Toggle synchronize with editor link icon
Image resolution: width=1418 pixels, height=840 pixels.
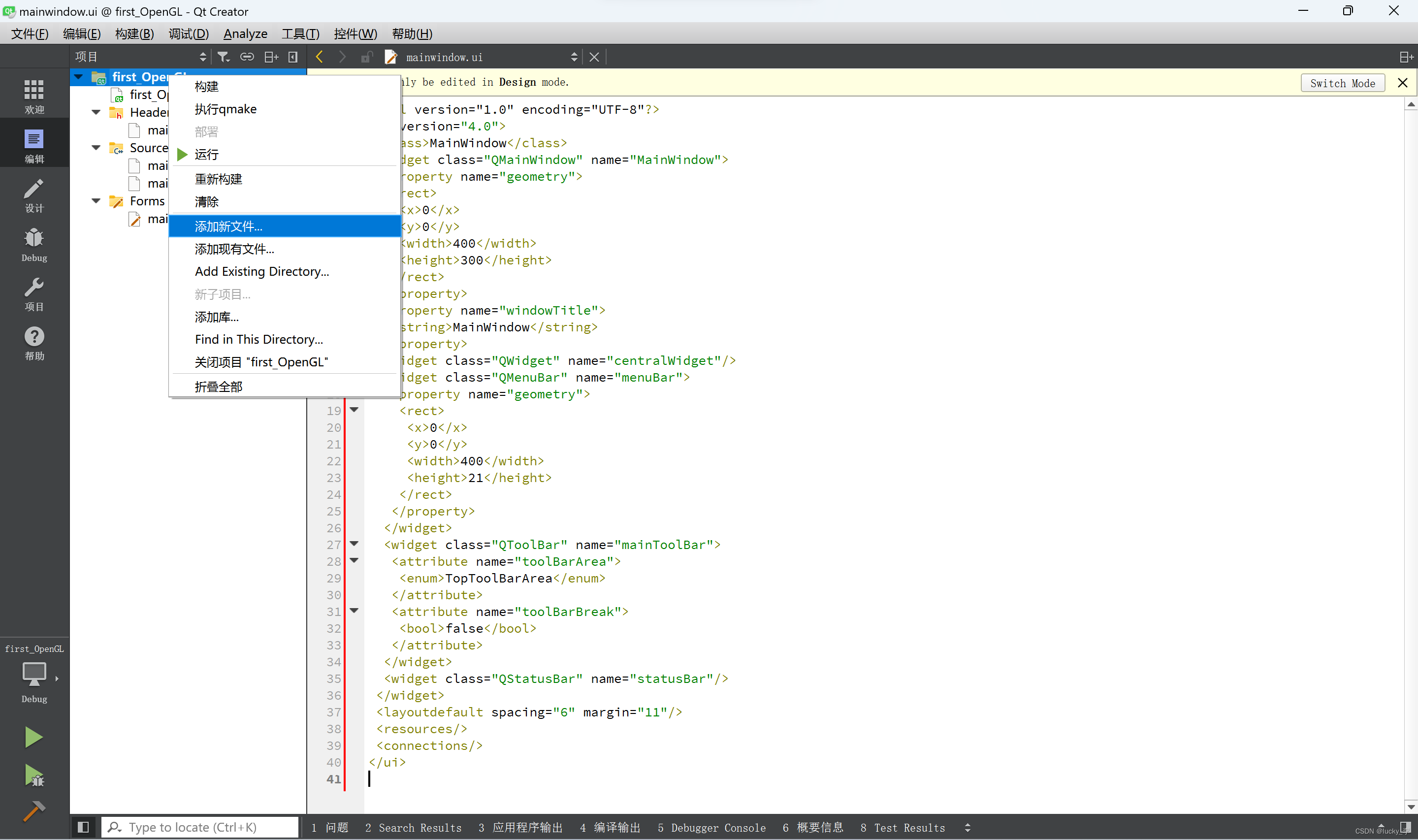(247, 57)
